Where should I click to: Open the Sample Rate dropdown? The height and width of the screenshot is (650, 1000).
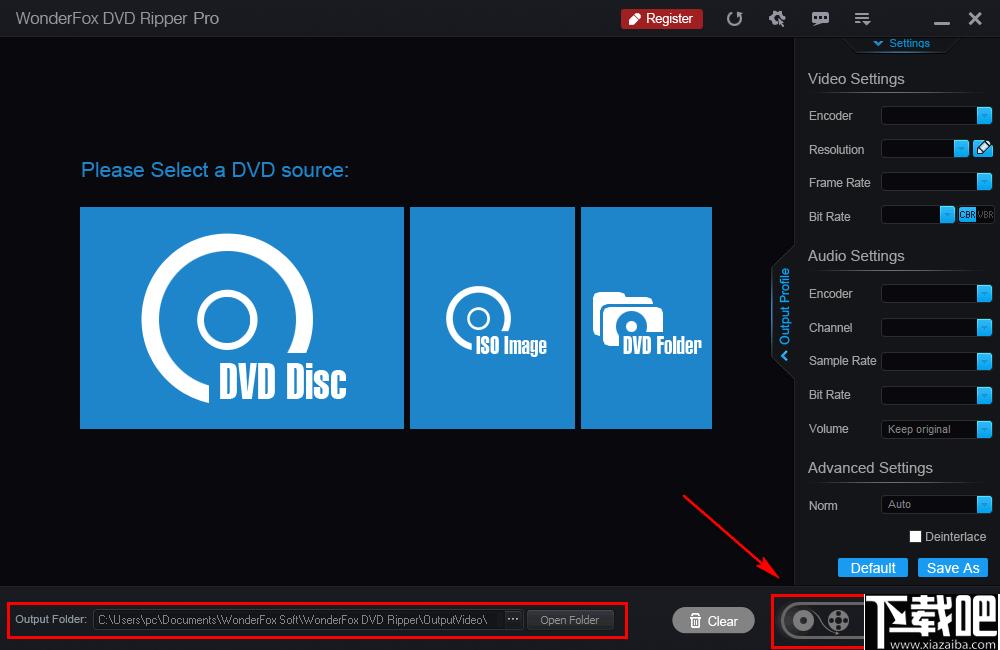pos(984,361)
